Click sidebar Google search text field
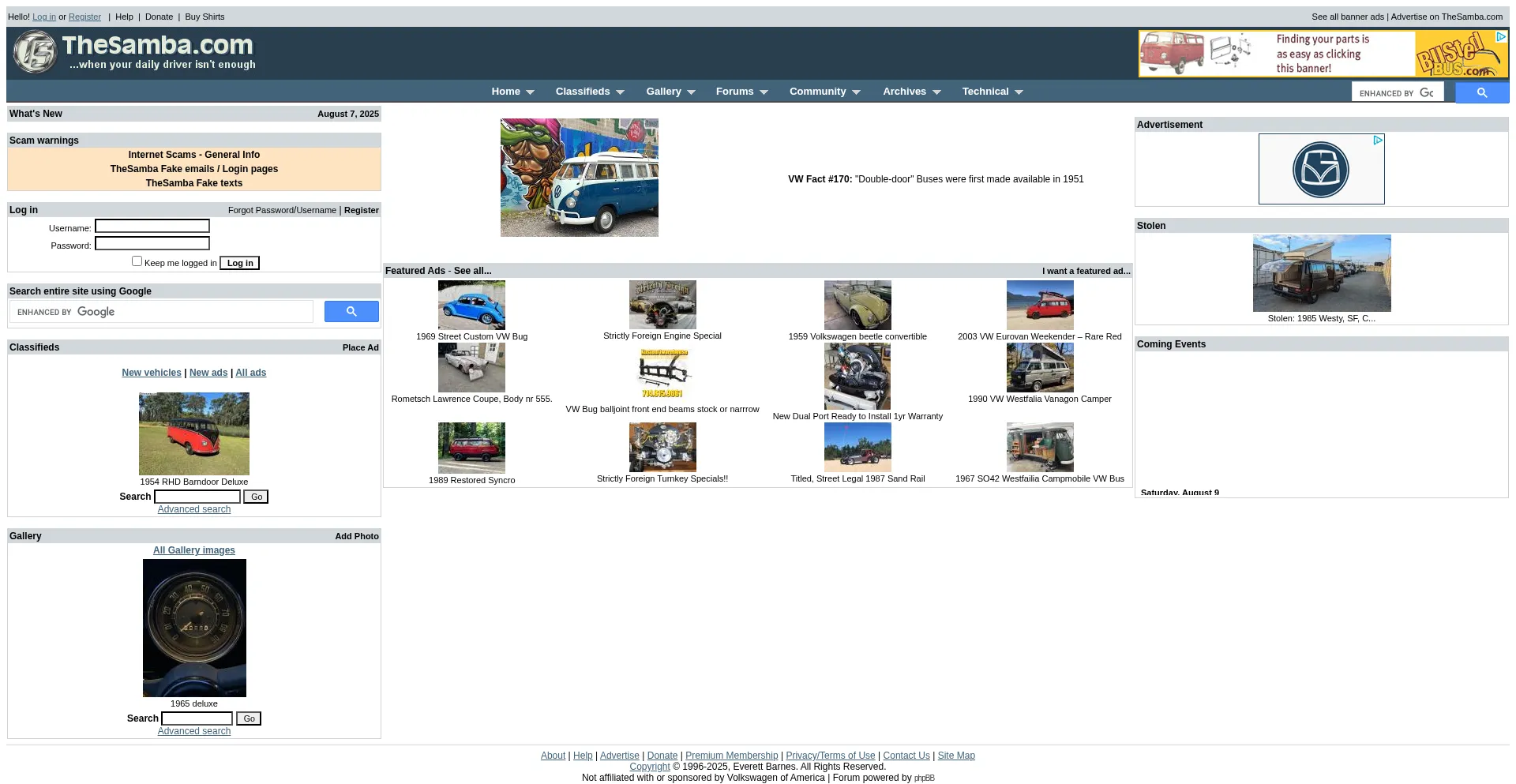 pyautogui.click(x=162, y=312)
